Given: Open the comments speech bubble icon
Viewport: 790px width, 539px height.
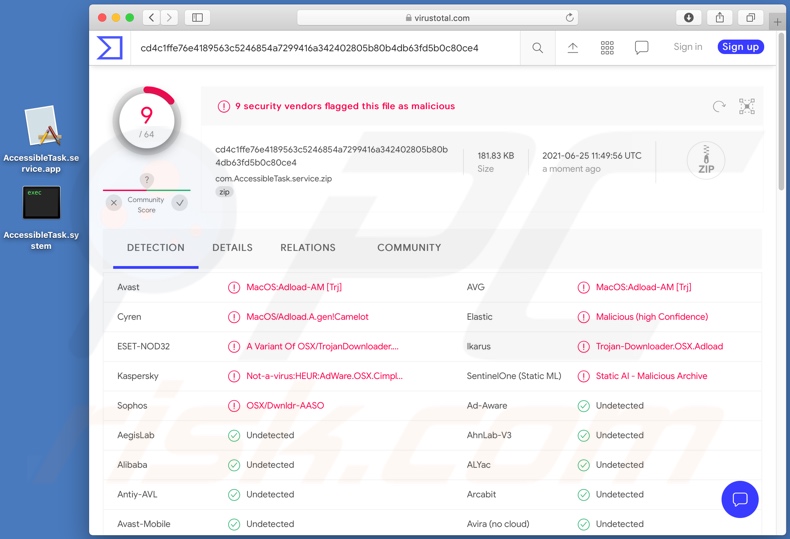Looking at the screenshot, I should (641, 48).
